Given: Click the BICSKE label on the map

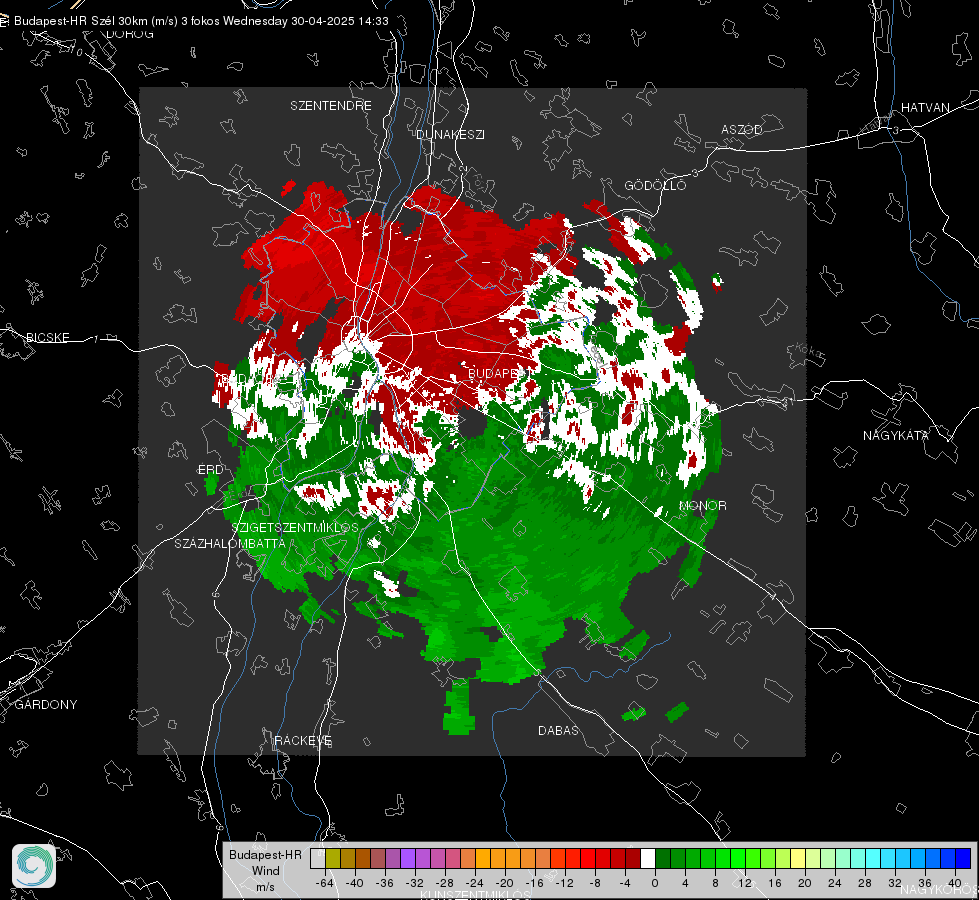Looking at the screenshot, I should coord(48,338).
